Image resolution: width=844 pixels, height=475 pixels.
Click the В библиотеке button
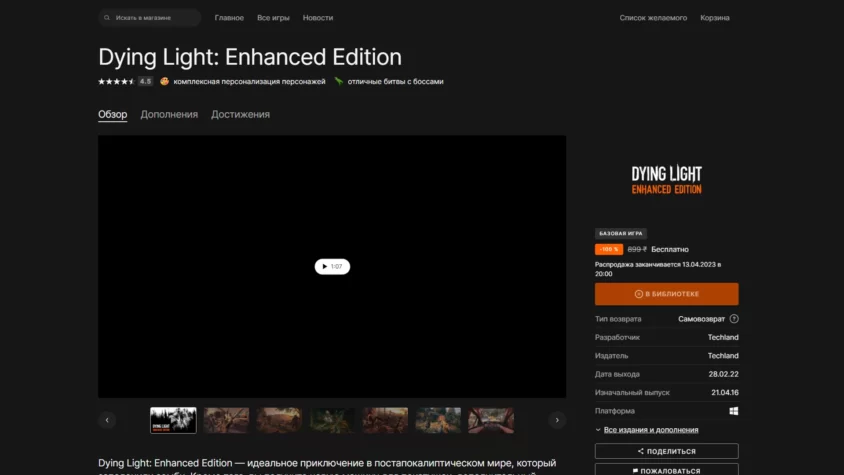pyautogui.click(x=666, y=294)
